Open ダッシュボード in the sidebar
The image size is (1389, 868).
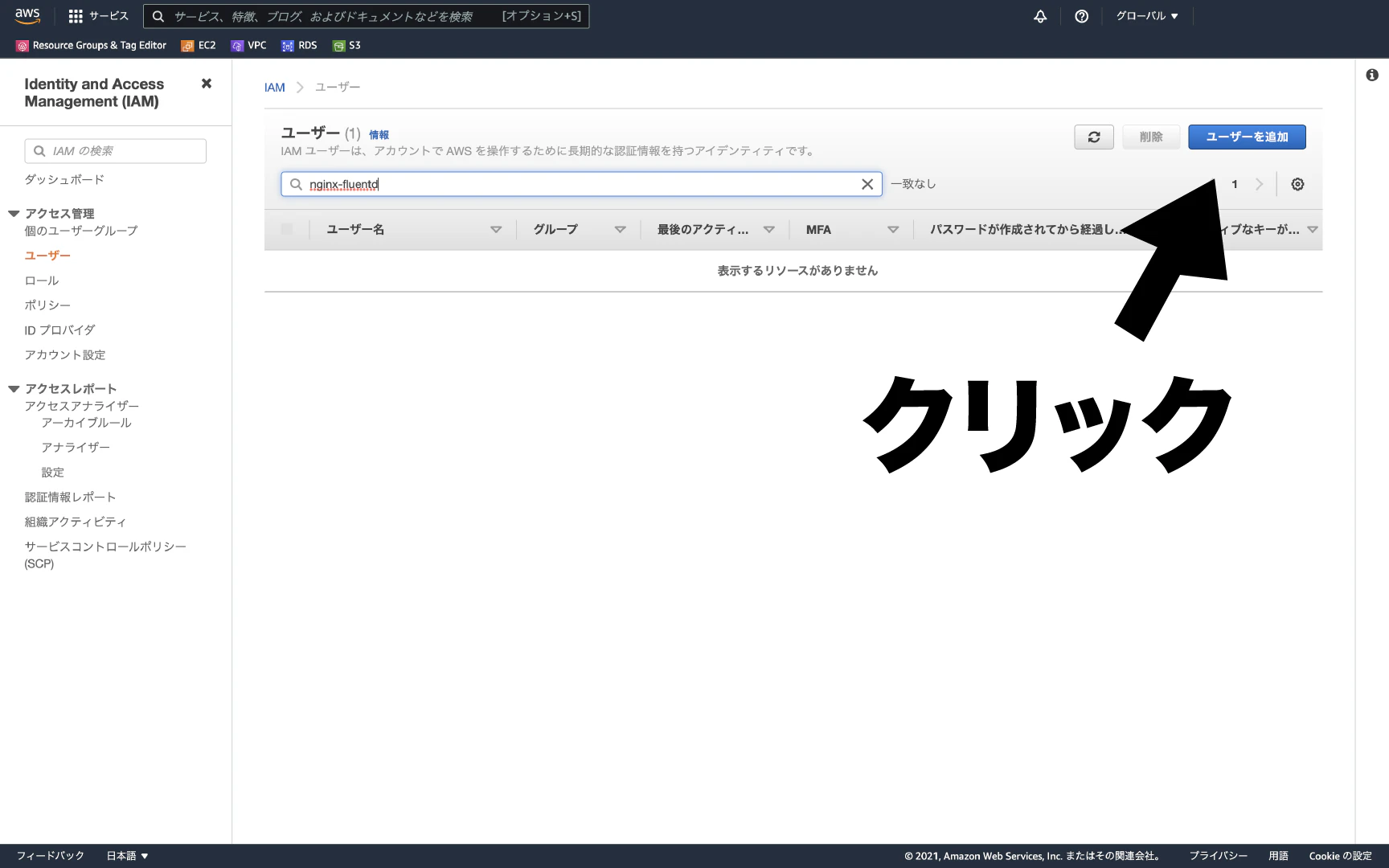64,179
